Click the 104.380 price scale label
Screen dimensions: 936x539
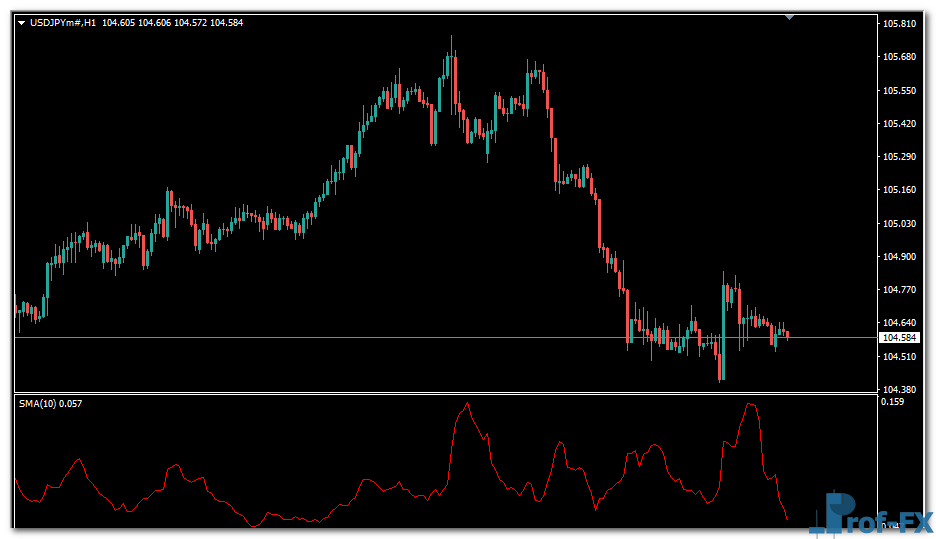point(900,389)
